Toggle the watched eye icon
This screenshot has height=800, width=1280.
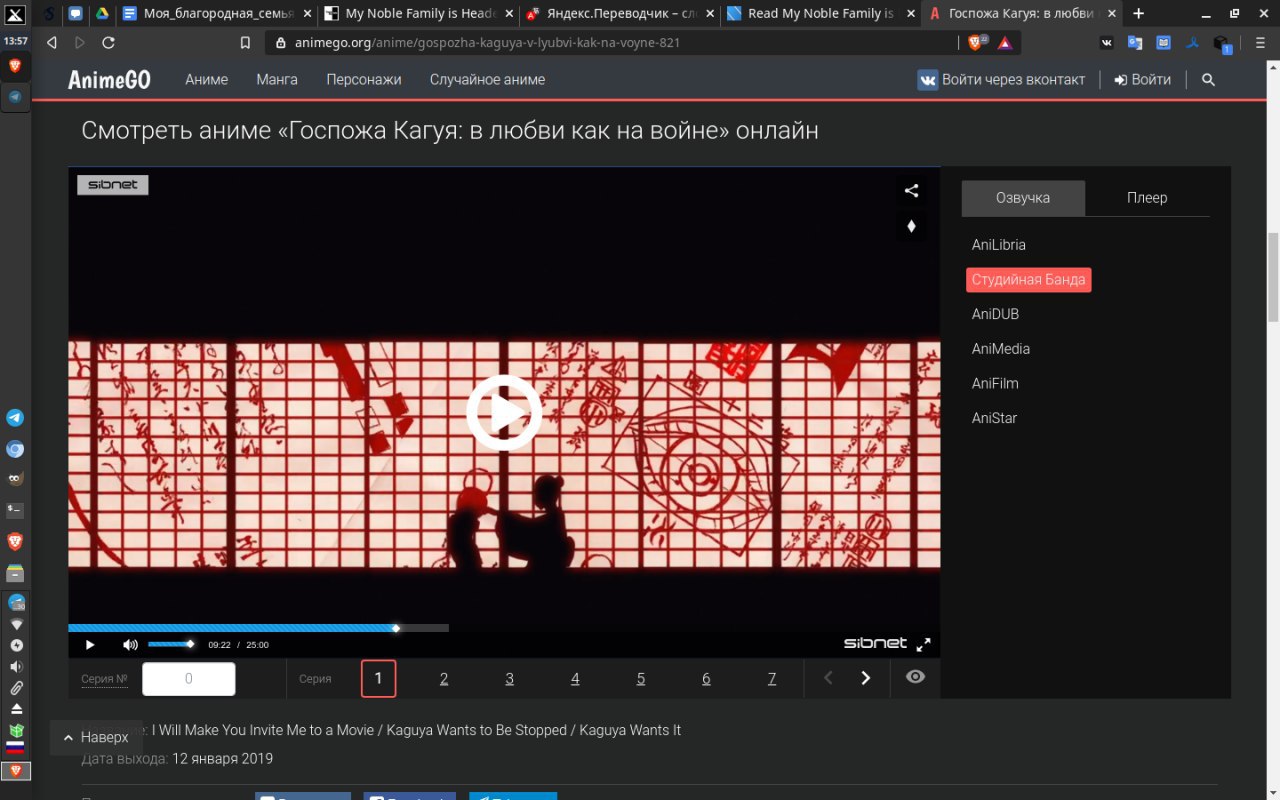tap(915, 677)
